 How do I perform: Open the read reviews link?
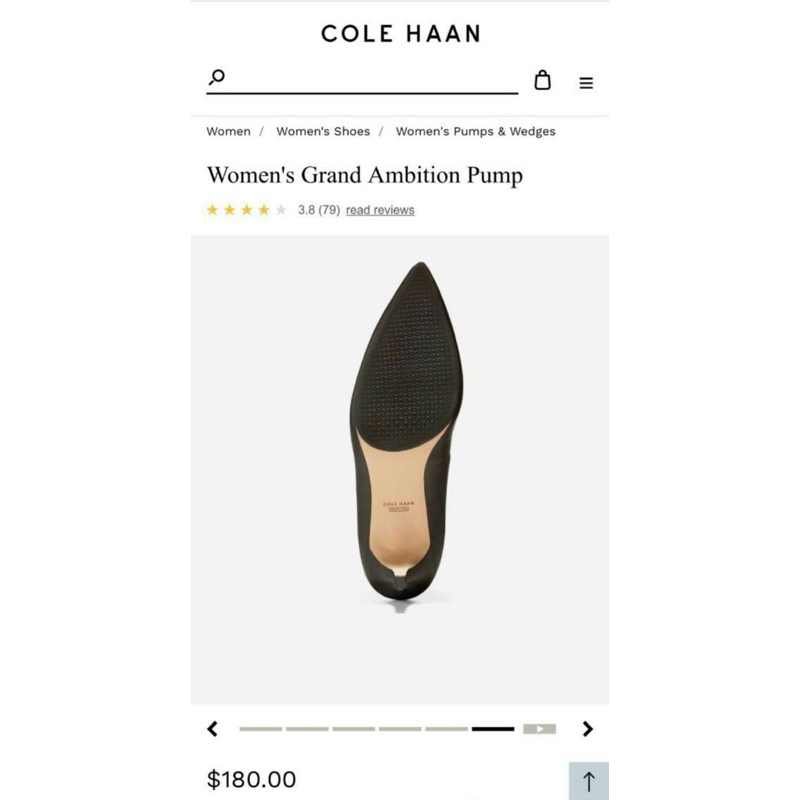tap(380, 210)
